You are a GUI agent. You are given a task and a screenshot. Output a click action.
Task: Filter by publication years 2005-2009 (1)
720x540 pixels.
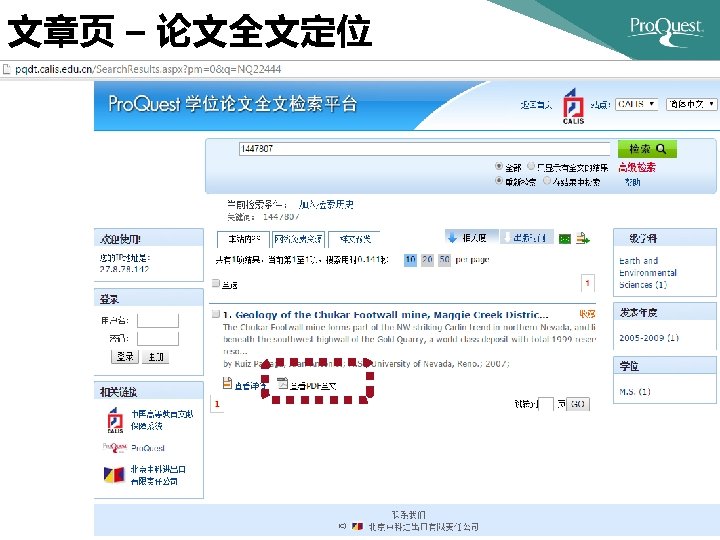coord(649,338)
